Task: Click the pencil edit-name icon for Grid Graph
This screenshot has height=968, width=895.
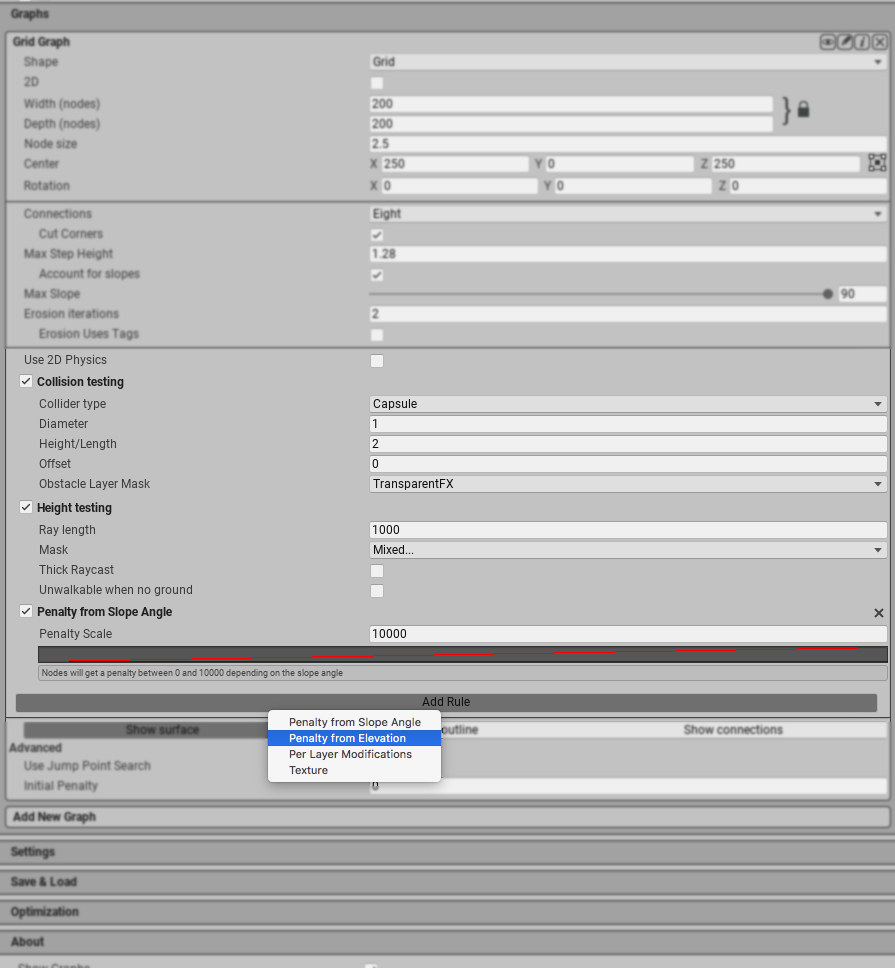Action: click(x=845, y=42)
